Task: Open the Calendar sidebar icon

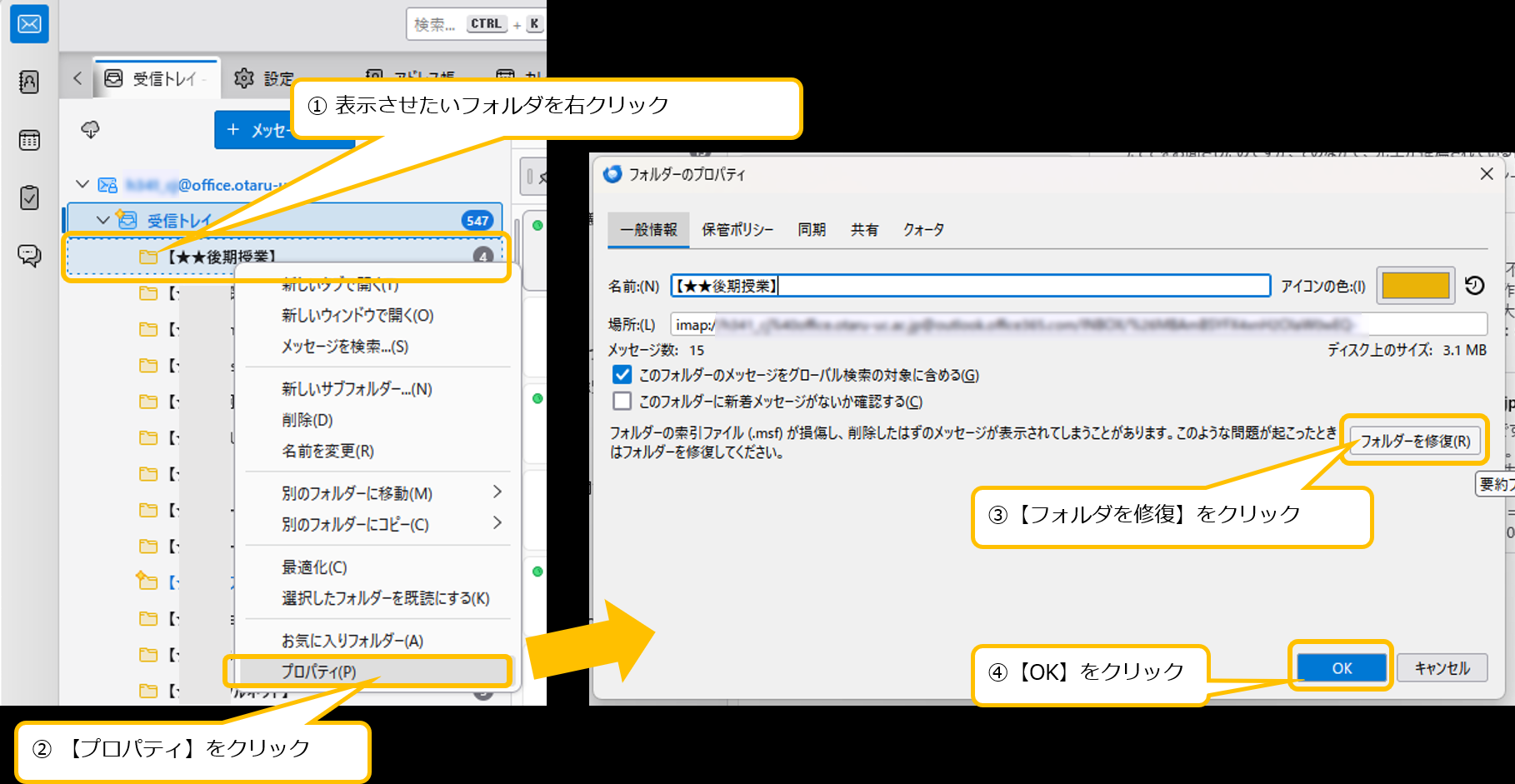Action: tap(29, 140)
